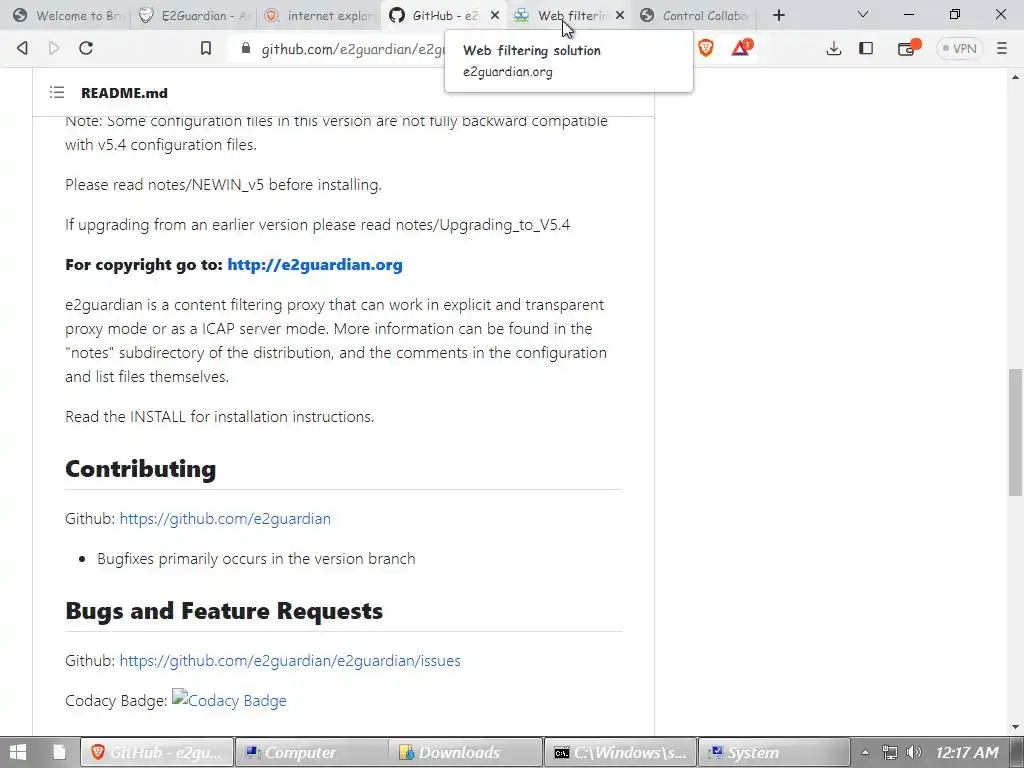Screen dimensions: 1024x768
Task: Open the tab search chevron dropdown
Action: pos(863,14)
